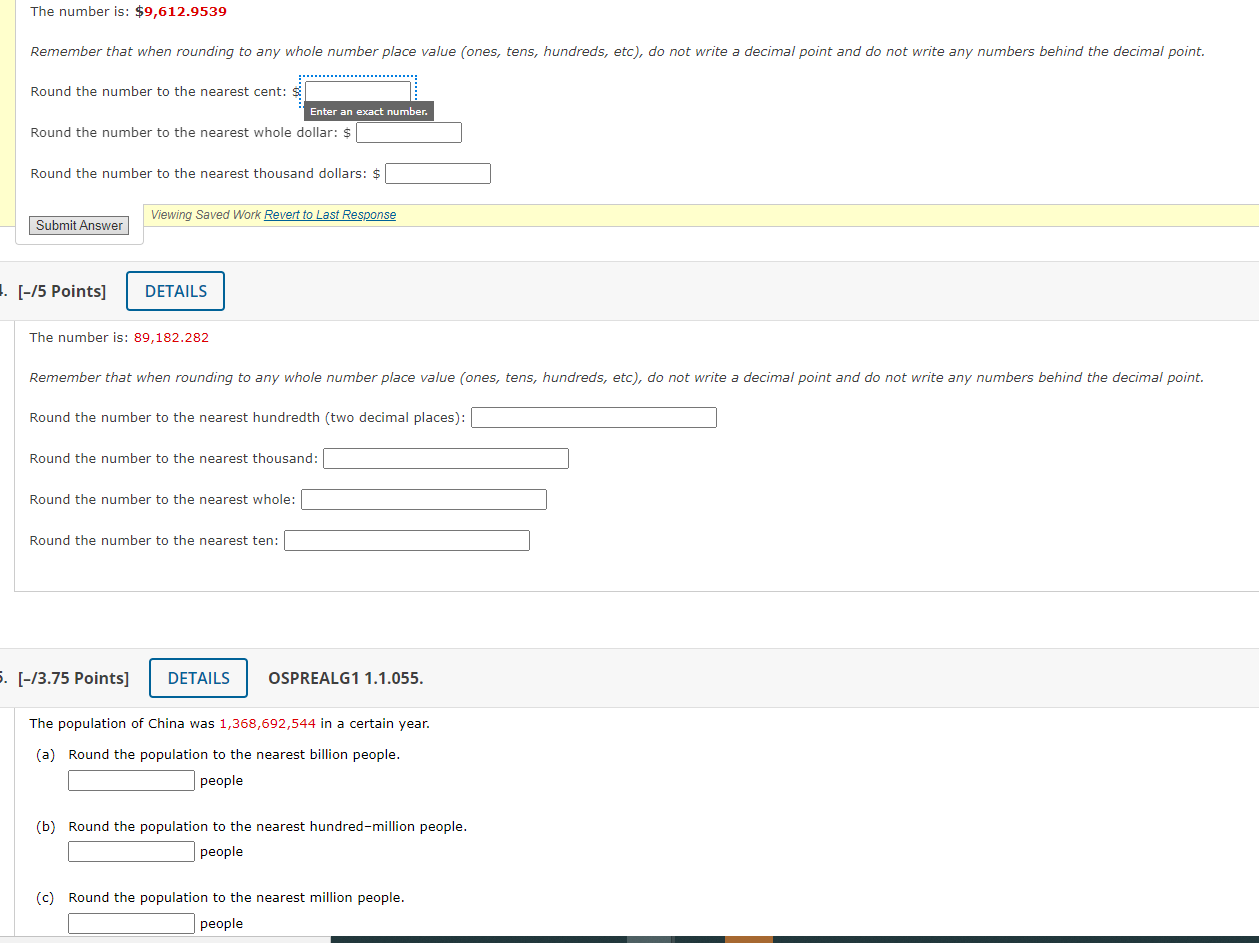Image resolution: width=1259 pixels, height=943 pixels.
Task: Click the horizontal scrollbar at the bottom
Action: coord(500,938)
